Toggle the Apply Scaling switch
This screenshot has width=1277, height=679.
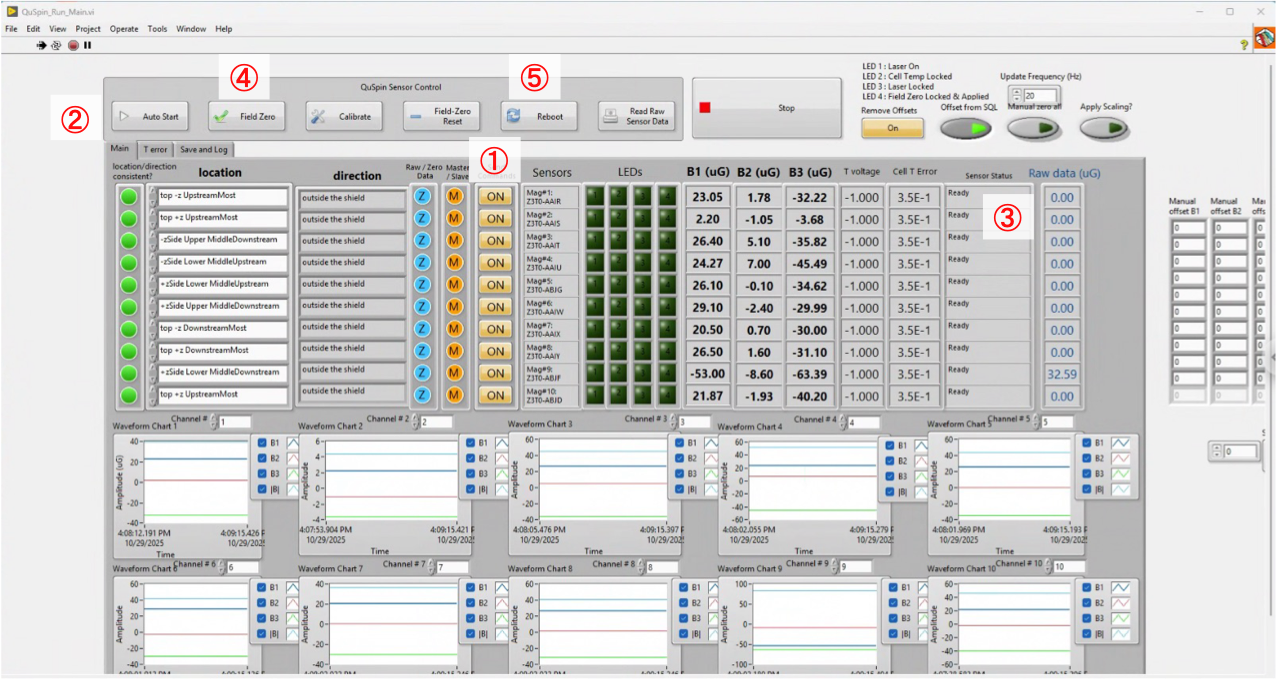[1104, 128]
